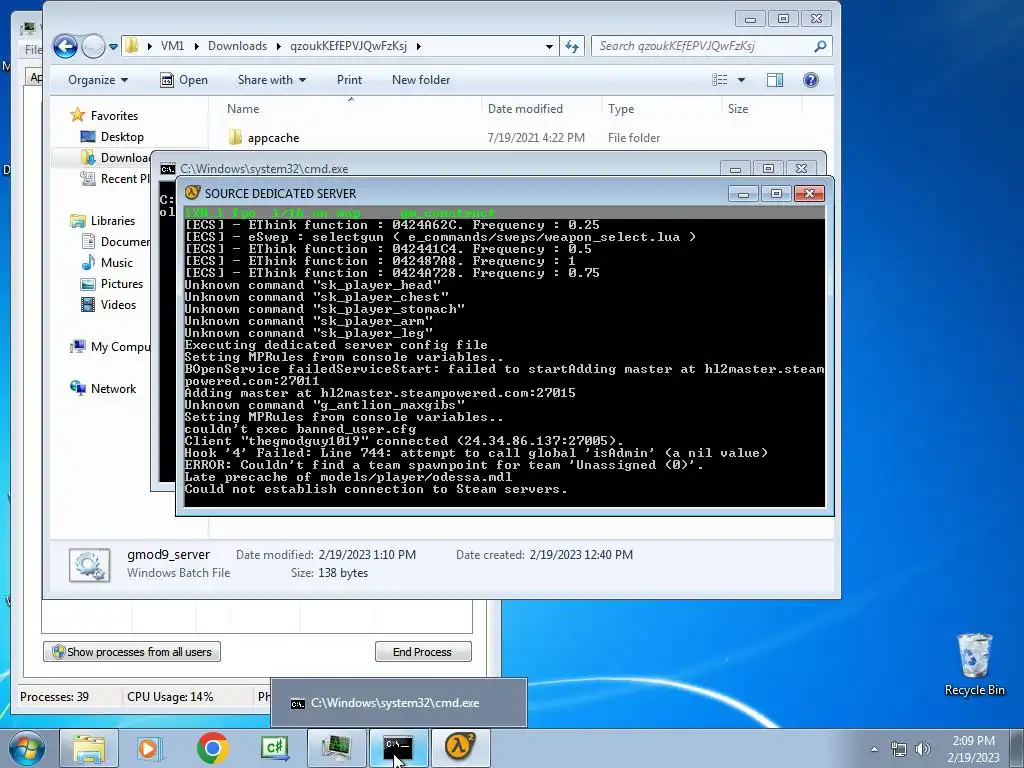Click Open in Explorer toolbar

pyautogui.click(x=184, y=80)
